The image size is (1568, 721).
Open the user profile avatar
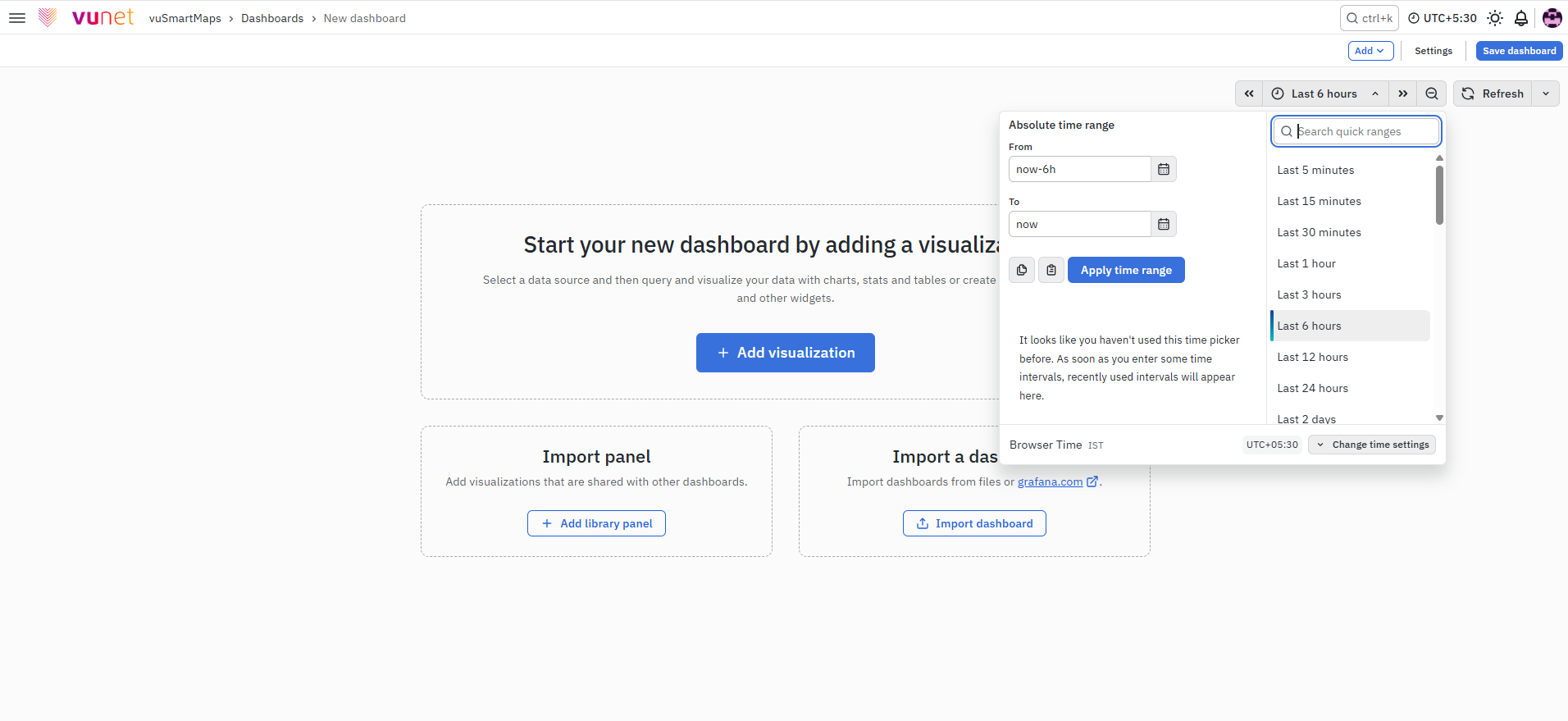point(1552,18)
